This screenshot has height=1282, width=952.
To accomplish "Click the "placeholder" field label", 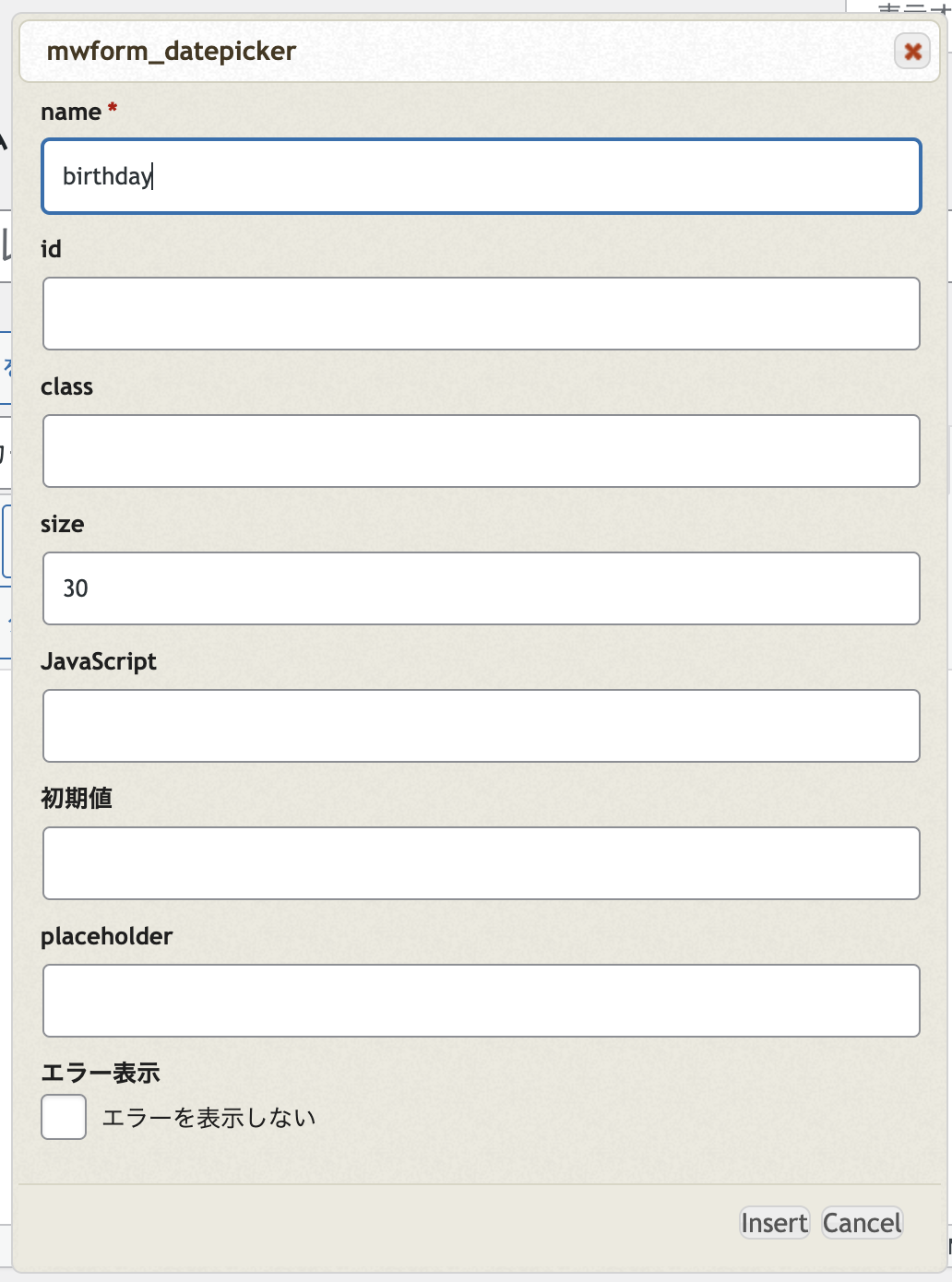I will tap(106, 936).
